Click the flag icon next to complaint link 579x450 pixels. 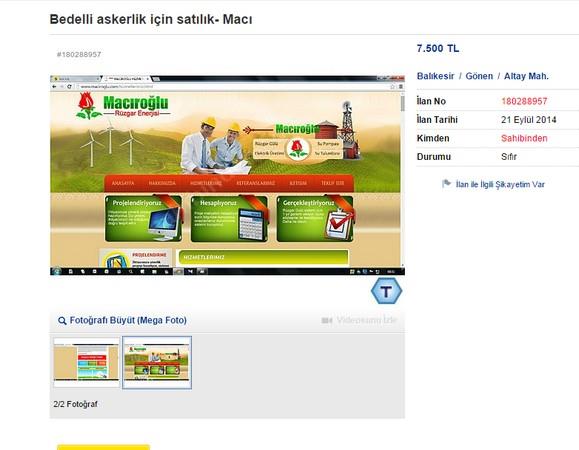pyautogui.click(x=446, y=183)
